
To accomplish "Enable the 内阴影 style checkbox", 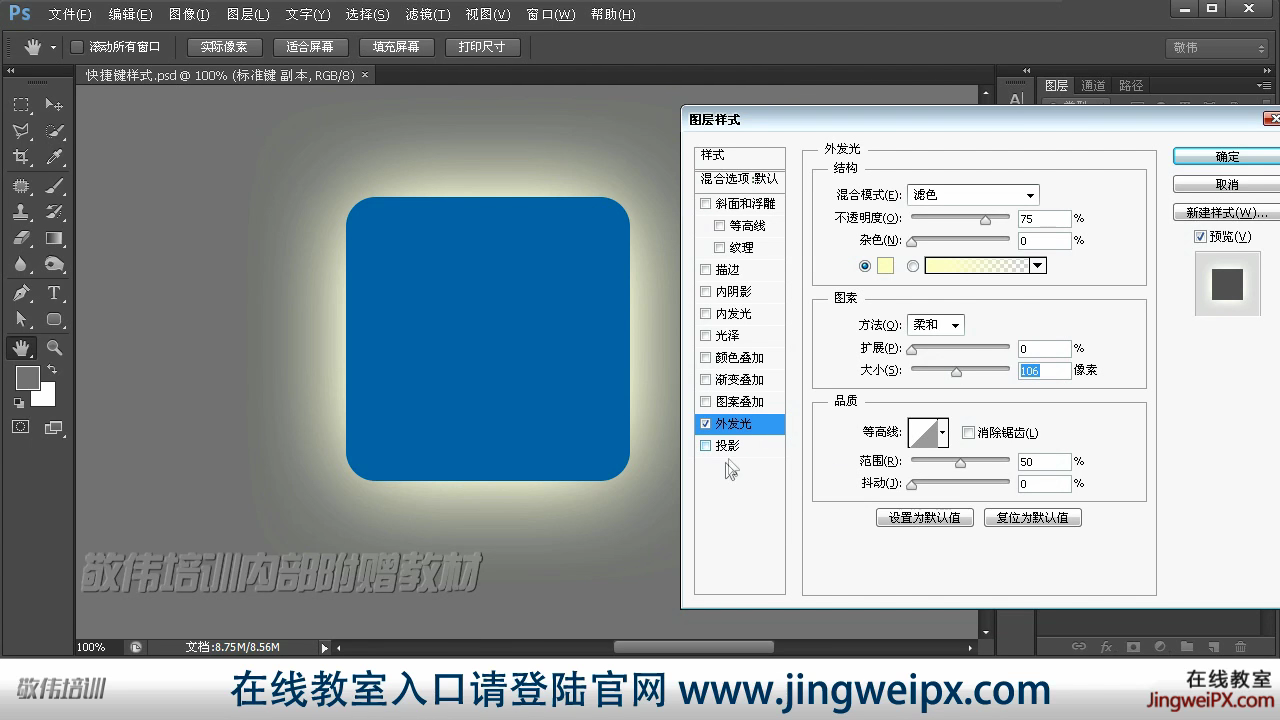I will click(706, 292).
